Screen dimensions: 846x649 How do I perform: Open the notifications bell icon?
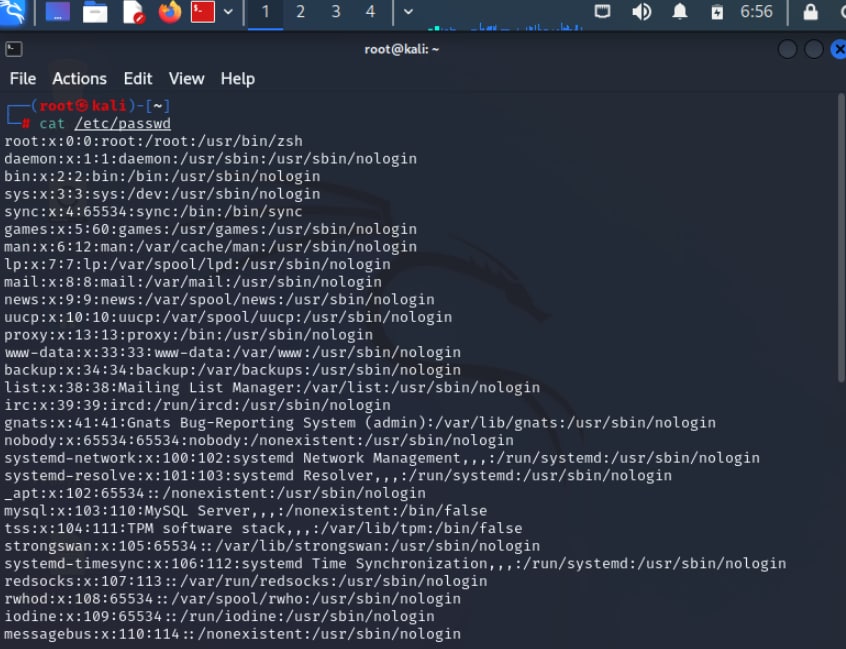(680, 11)
